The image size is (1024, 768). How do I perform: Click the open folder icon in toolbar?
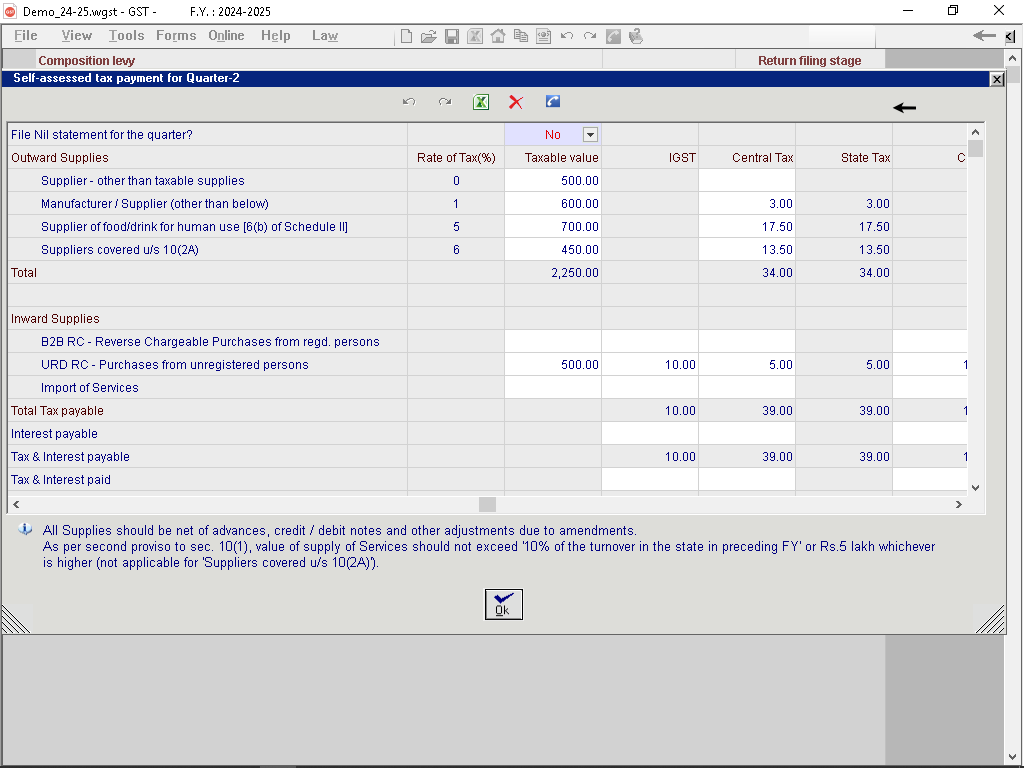coord(428,36)
